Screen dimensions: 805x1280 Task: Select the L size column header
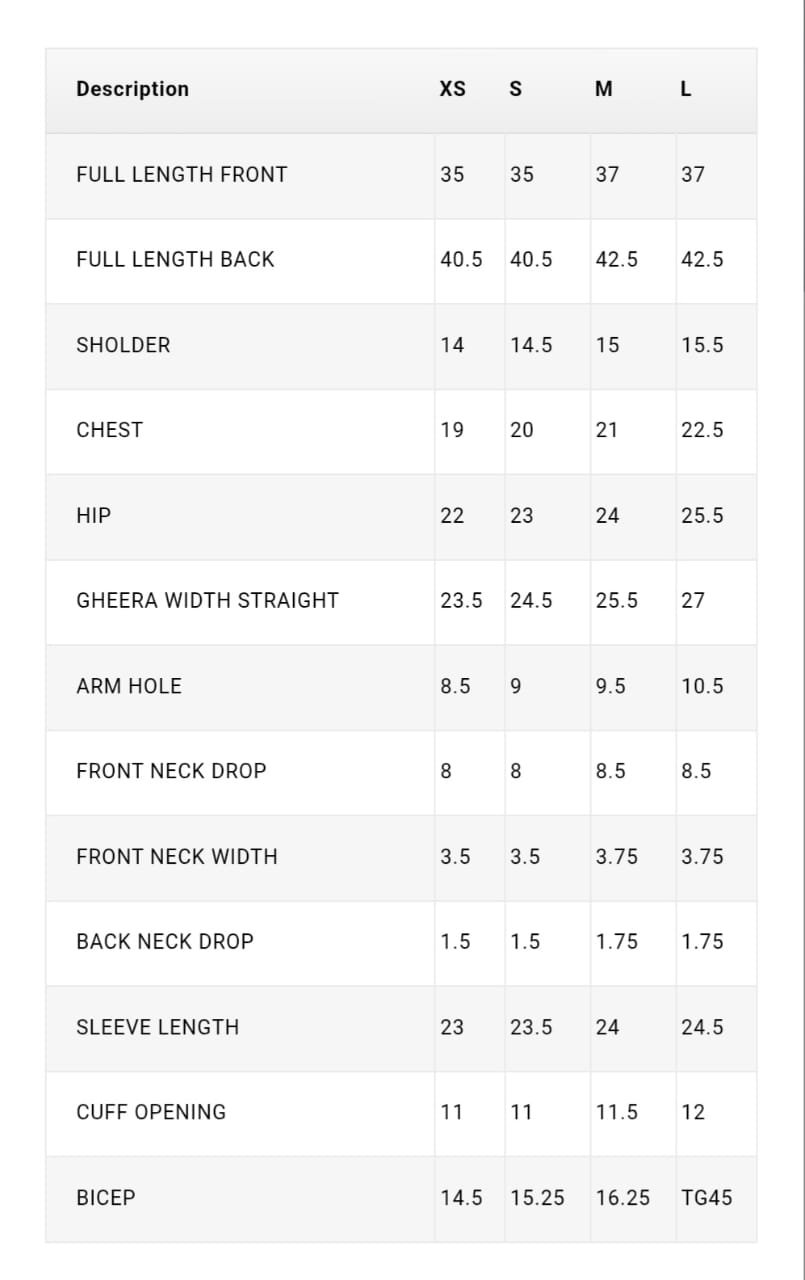tap(686, 89)
